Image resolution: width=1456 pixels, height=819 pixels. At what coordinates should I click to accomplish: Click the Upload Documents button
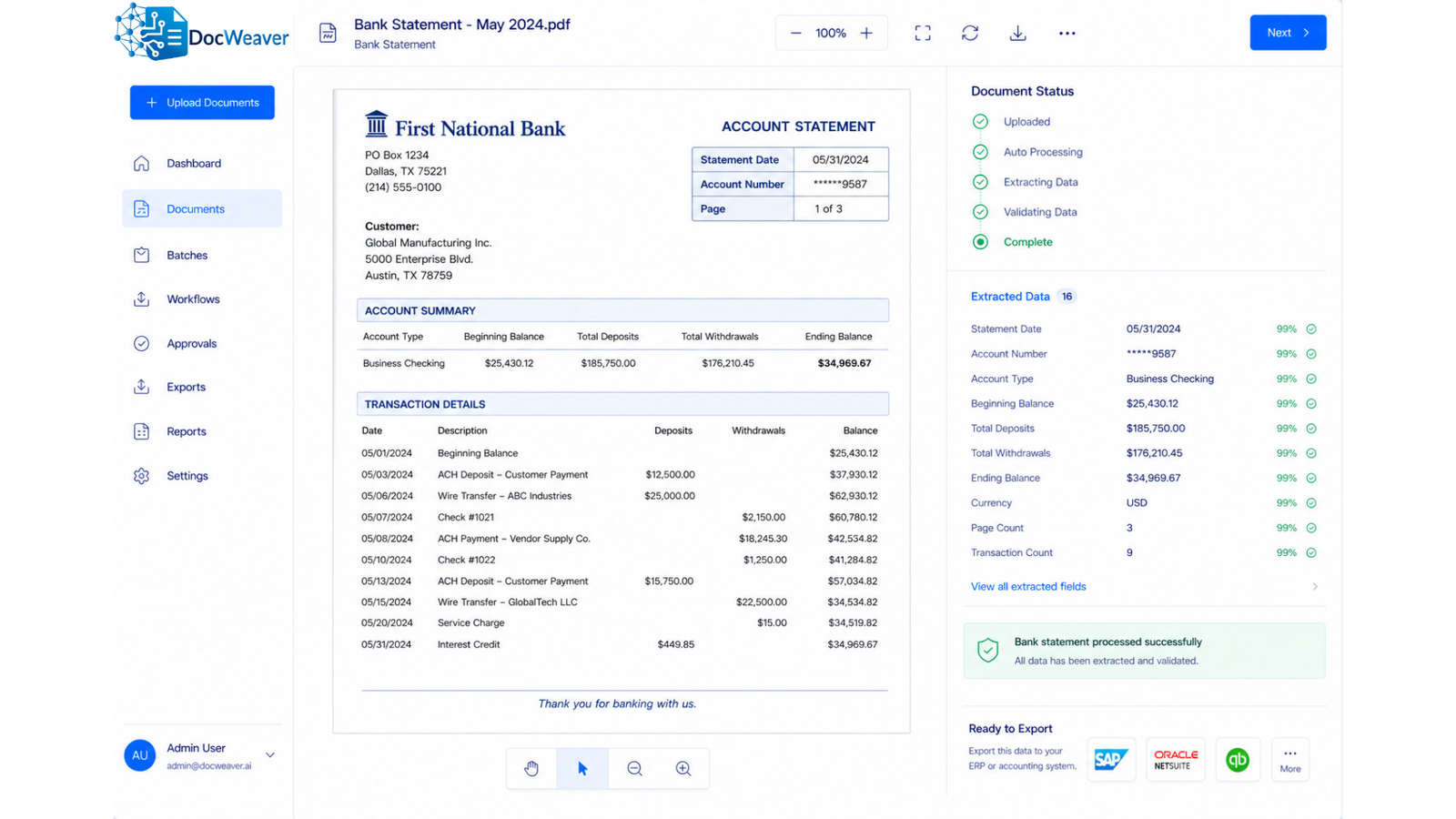(x=202, y=103)
